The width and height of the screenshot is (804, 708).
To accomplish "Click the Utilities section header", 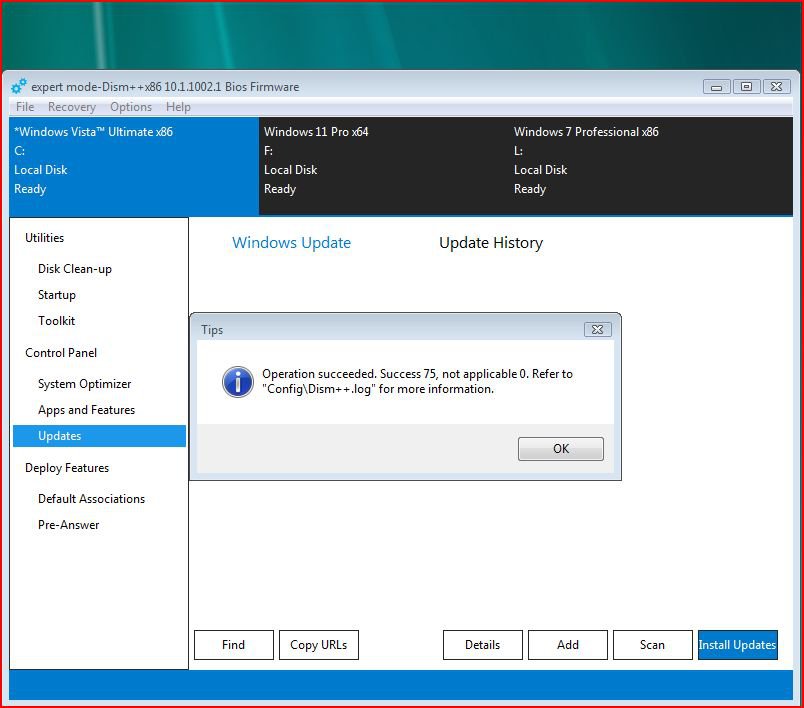I will [45, 238].
